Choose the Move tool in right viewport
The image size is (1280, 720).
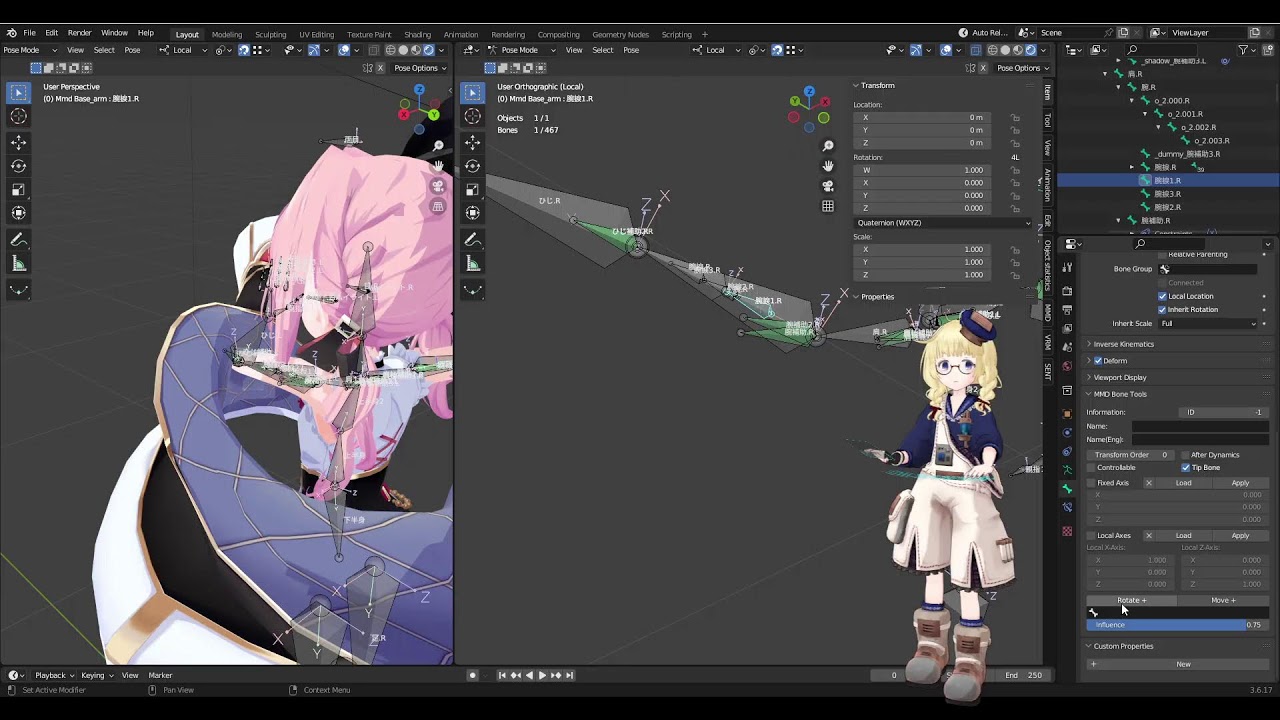click(472, 143)
